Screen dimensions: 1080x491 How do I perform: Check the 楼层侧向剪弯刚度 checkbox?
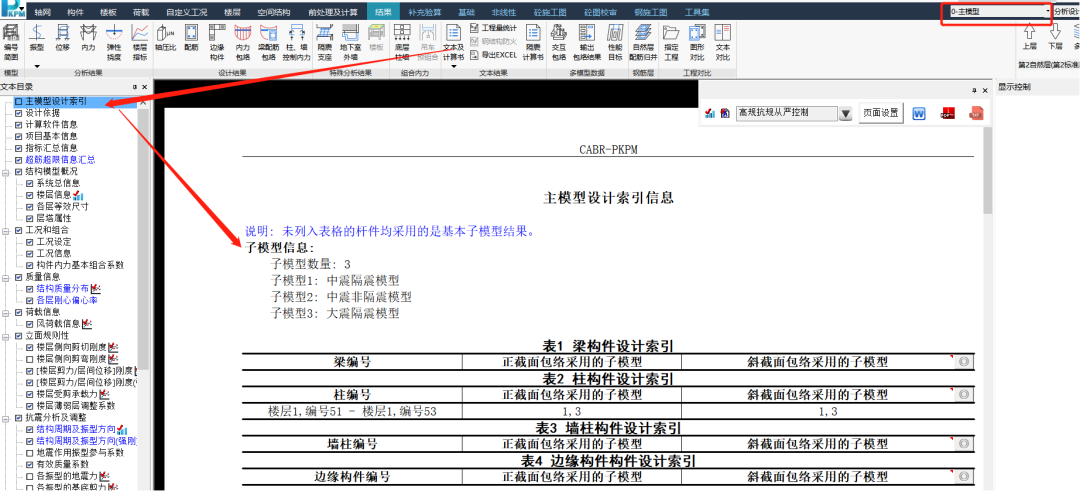[29, 359]
